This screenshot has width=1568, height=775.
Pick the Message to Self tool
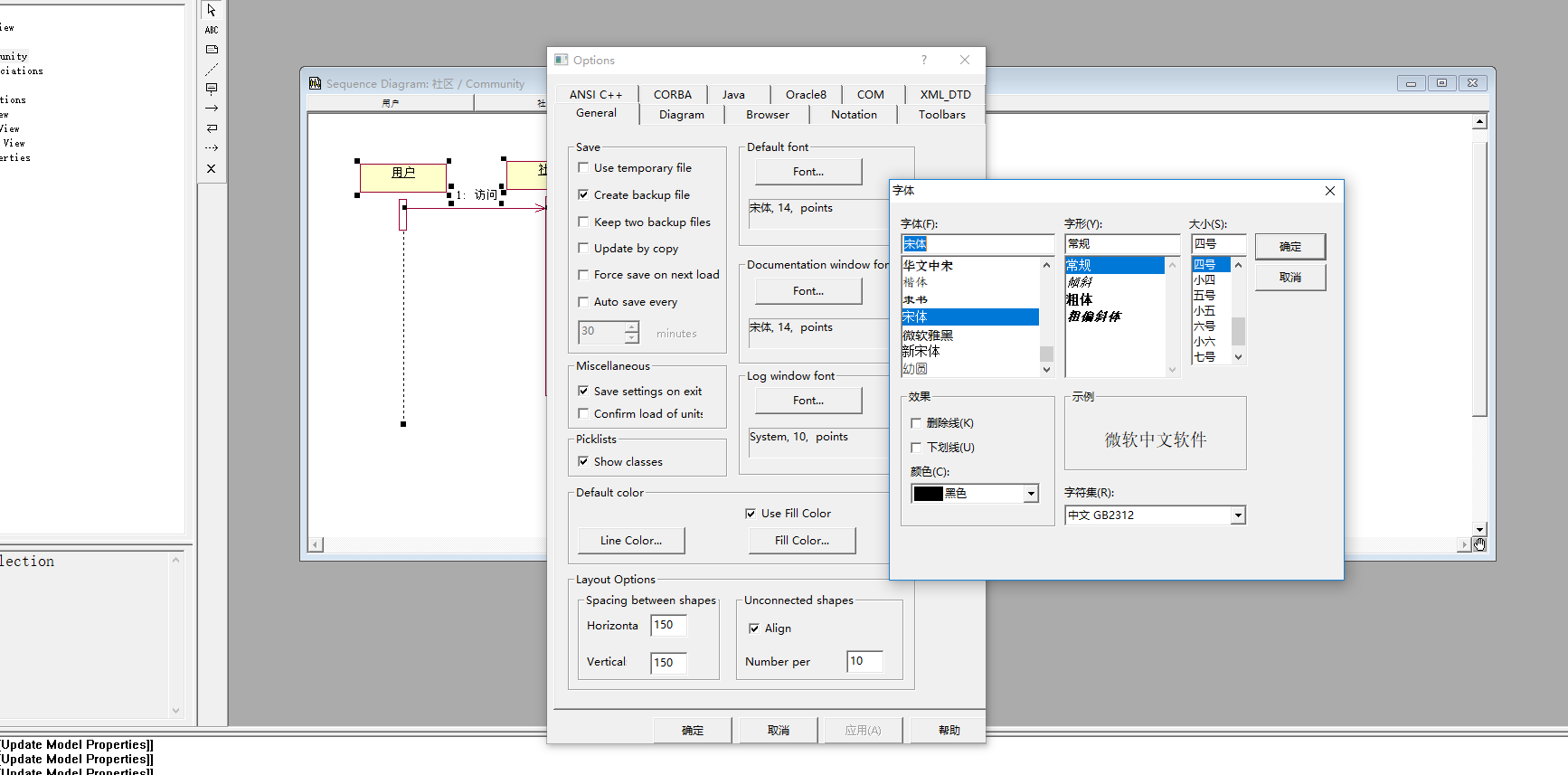(x=212, y=128)
